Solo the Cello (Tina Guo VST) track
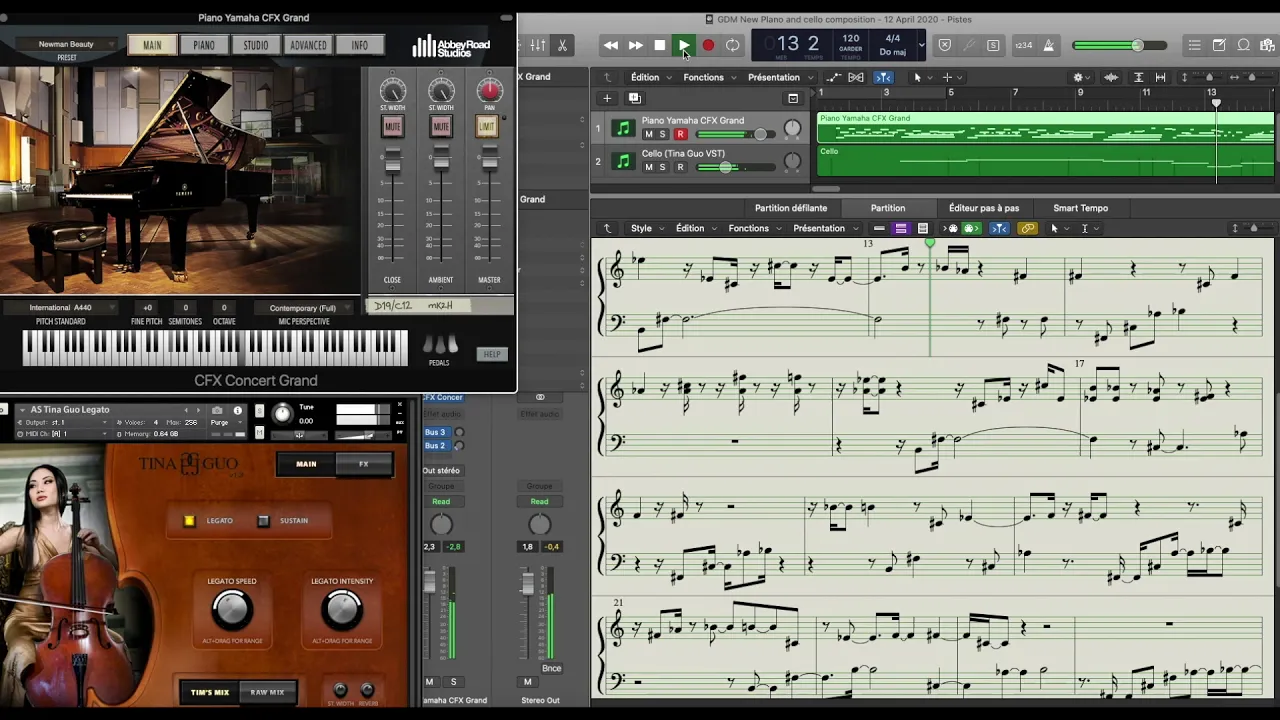The image size is (1280, 720). pos(662,167)
